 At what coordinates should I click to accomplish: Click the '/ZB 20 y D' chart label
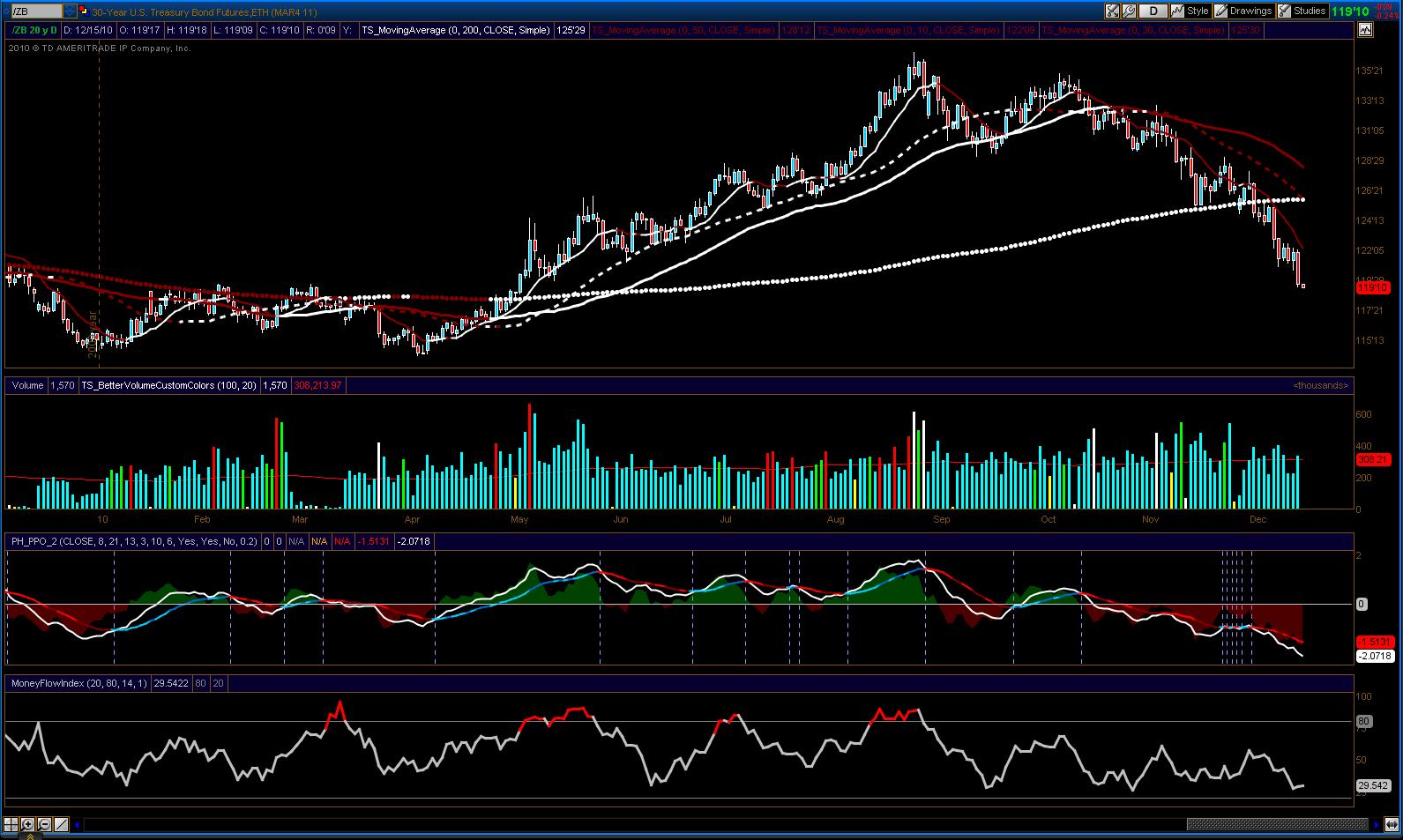point(34,30)
